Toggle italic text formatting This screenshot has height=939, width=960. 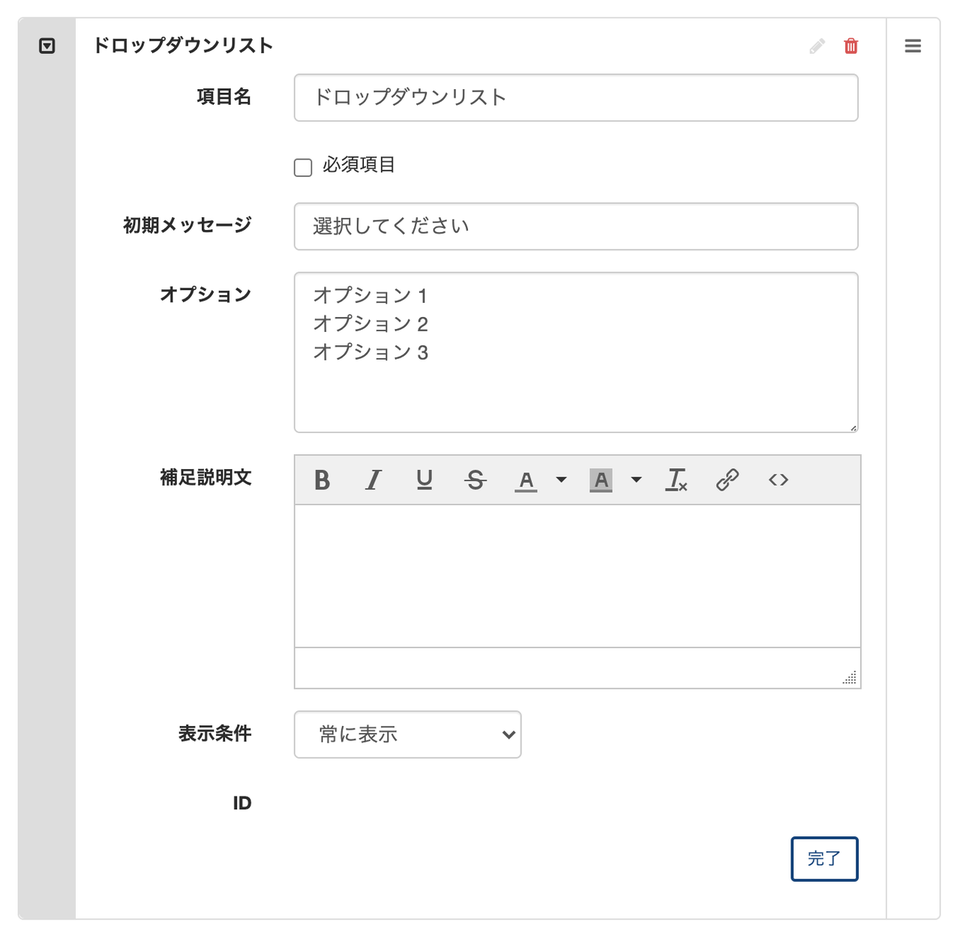point(373,480)
